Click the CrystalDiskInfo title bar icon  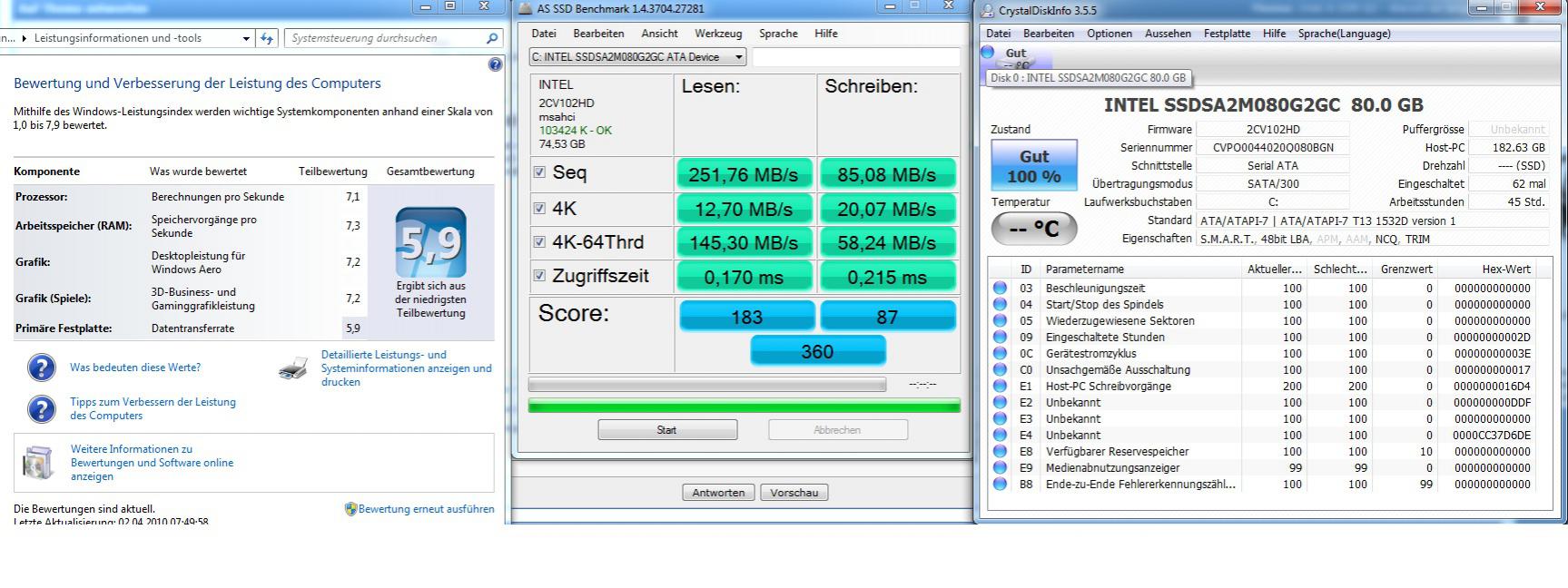988,11
